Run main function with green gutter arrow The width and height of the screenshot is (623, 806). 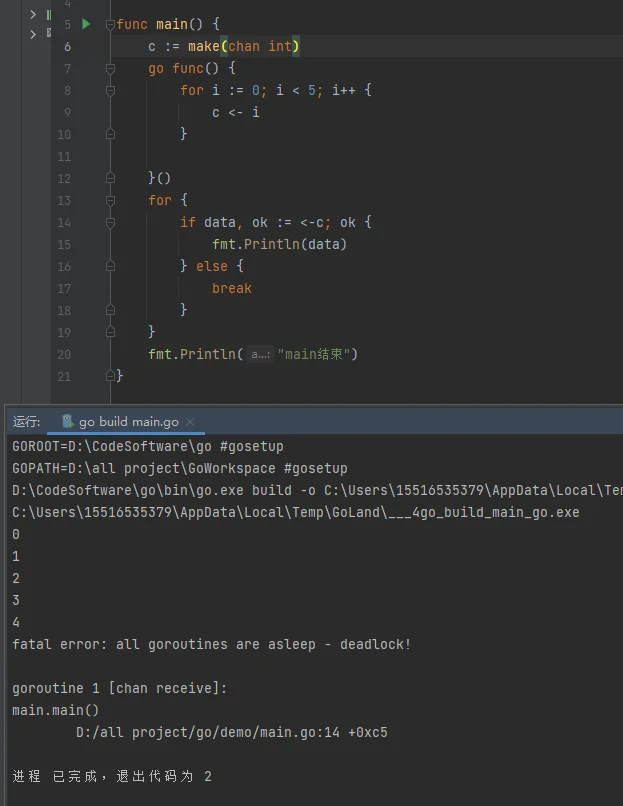click(86, 24)
